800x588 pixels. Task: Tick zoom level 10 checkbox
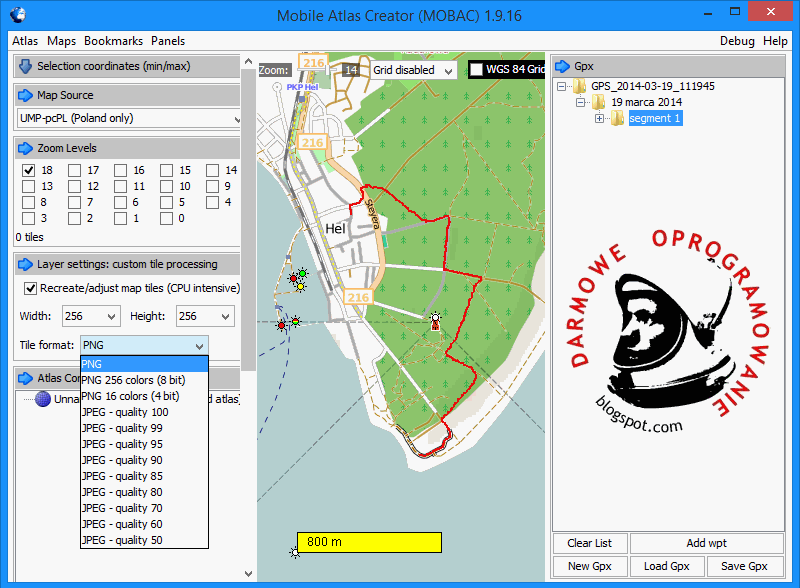(166, 186)
